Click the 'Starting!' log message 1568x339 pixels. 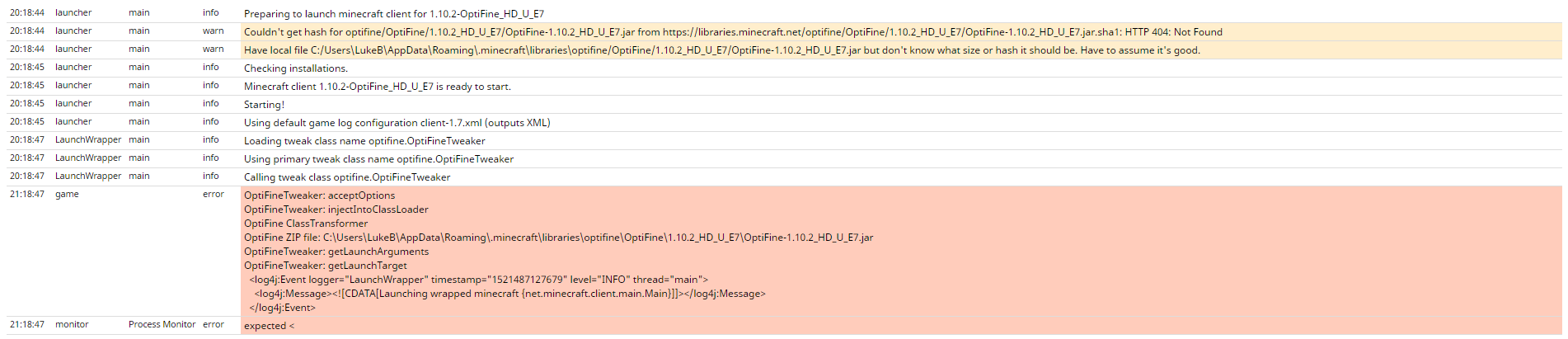(264, 105)
